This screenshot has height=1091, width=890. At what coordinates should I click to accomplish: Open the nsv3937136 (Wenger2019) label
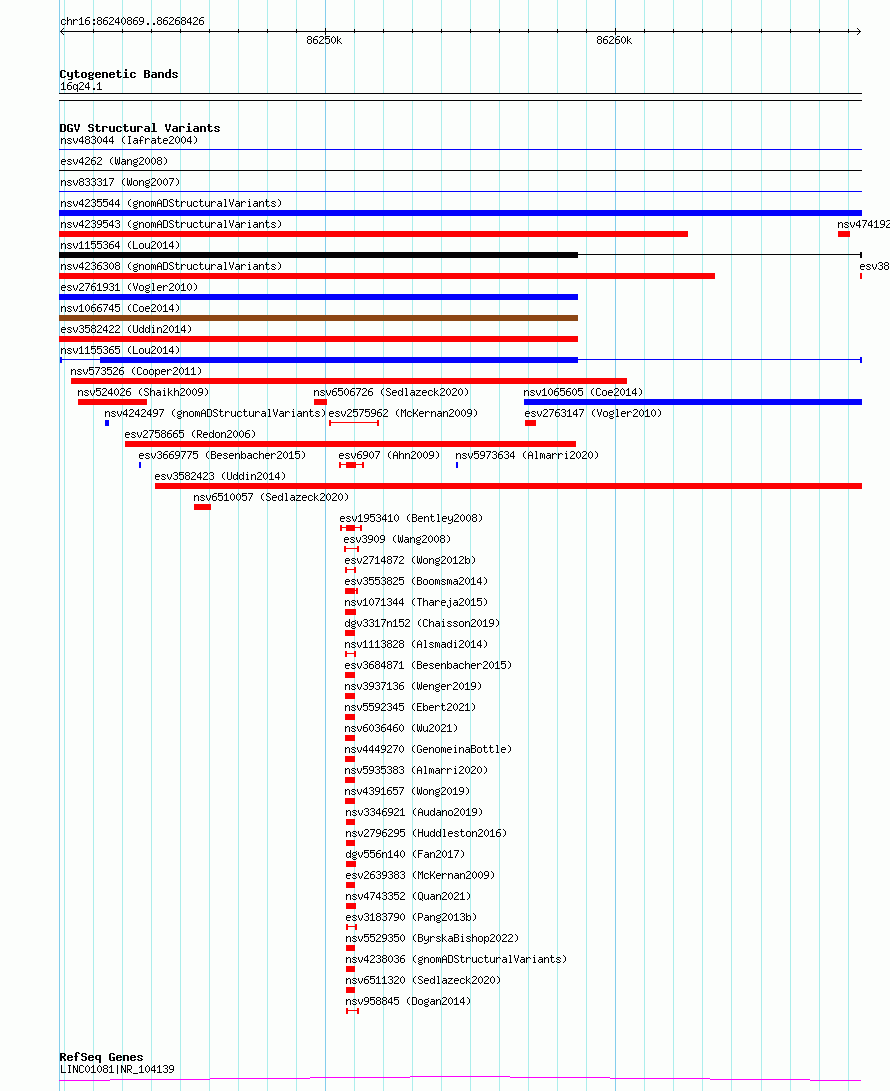coord(413,686)
